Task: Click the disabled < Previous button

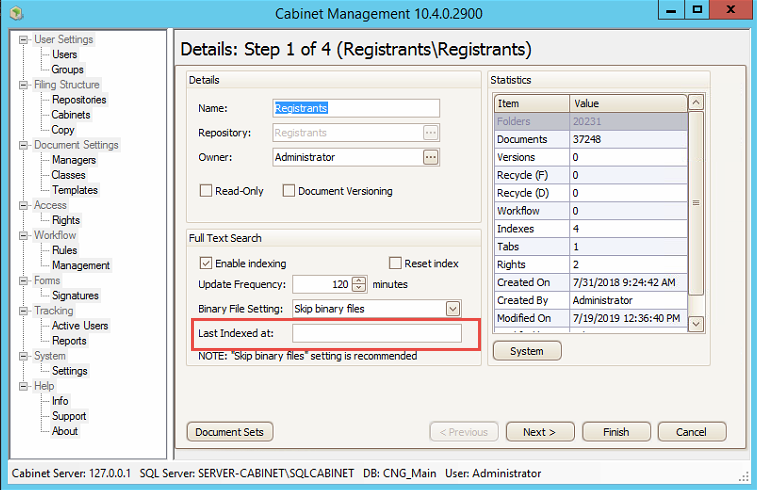Action: click(463, 432)
